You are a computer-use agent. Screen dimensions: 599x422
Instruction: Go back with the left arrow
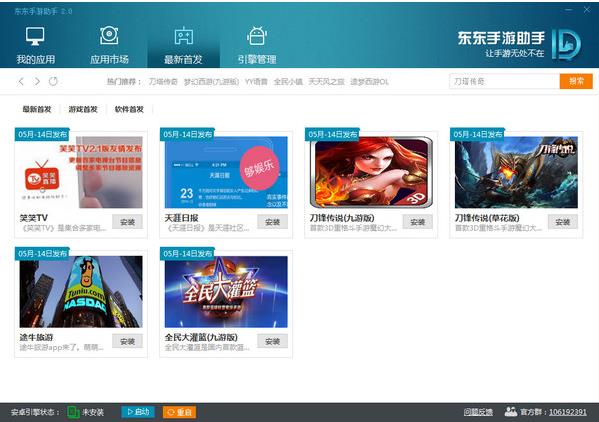21,81
